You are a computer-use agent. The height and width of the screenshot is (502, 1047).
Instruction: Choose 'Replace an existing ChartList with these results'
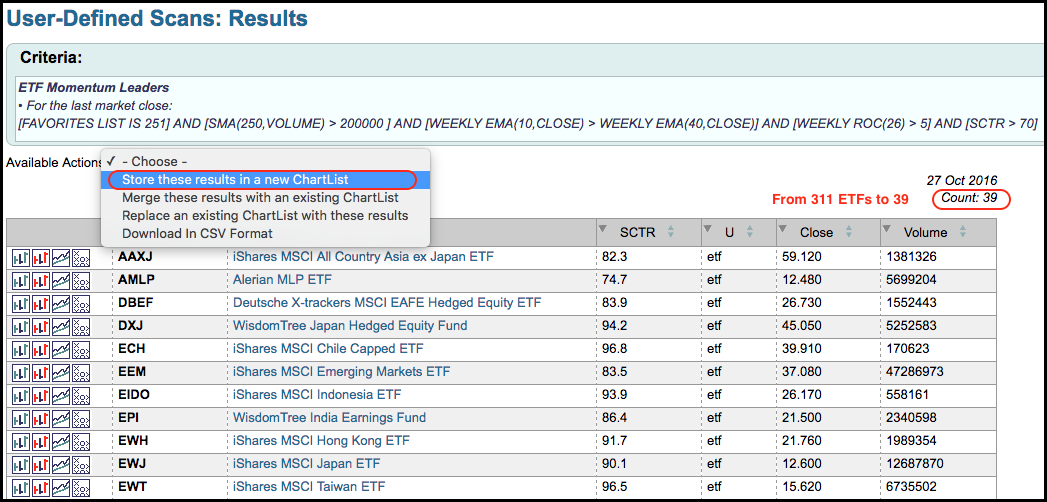click(265, 216)
